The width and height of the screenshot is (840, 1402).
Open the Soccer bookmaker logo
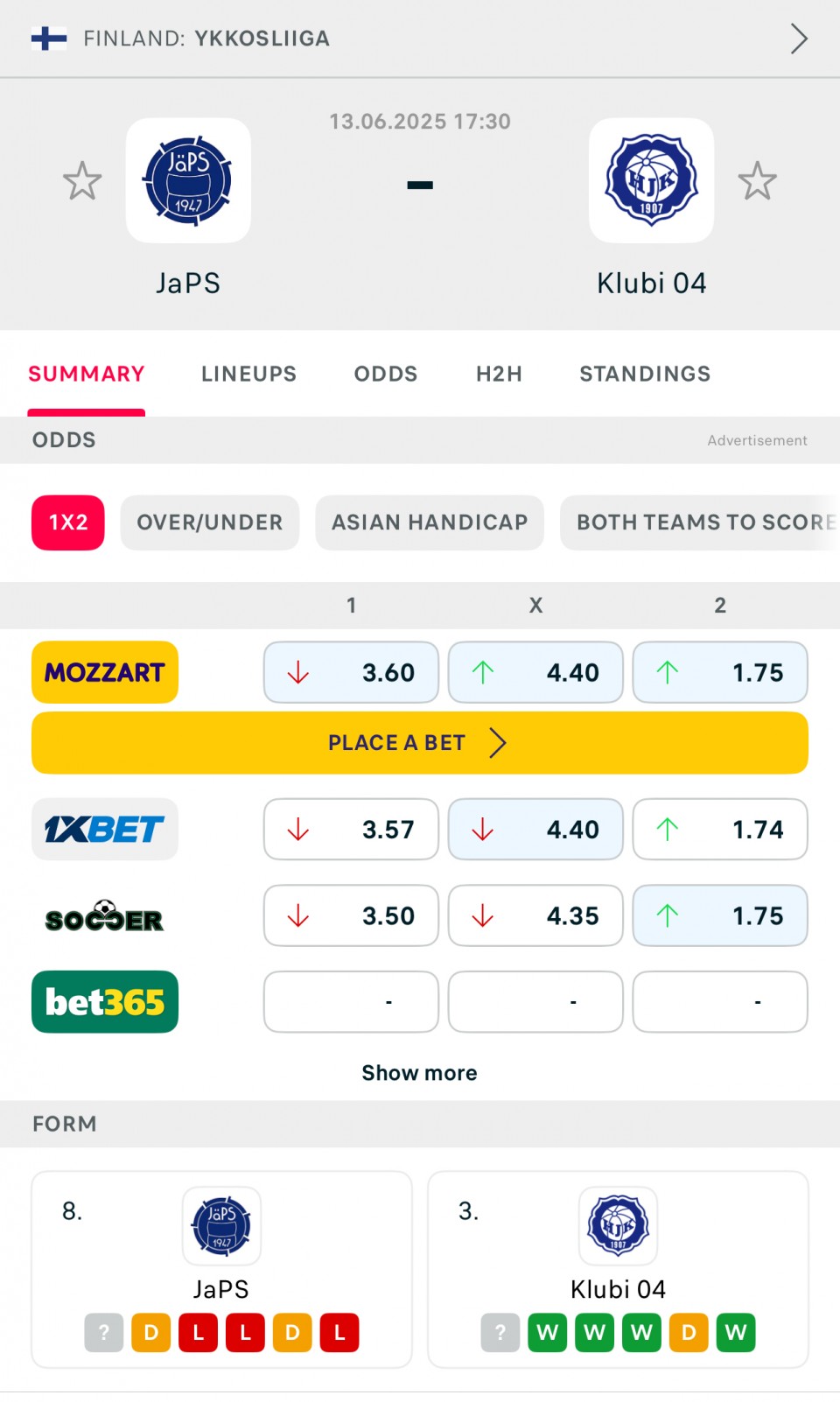(105, 915)
